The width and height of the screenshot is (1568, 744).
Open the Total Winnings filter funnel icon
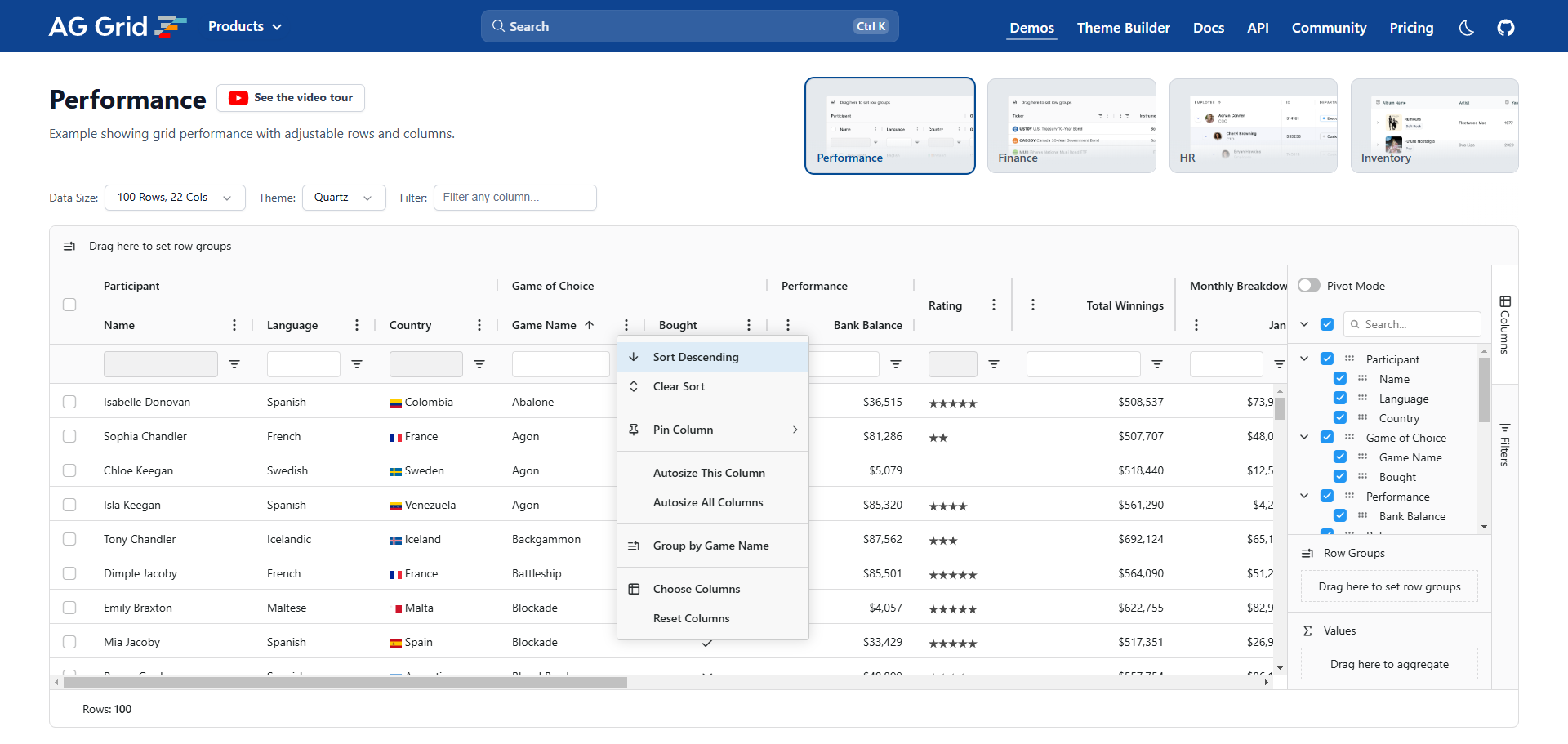click(x=1157, y=364)
